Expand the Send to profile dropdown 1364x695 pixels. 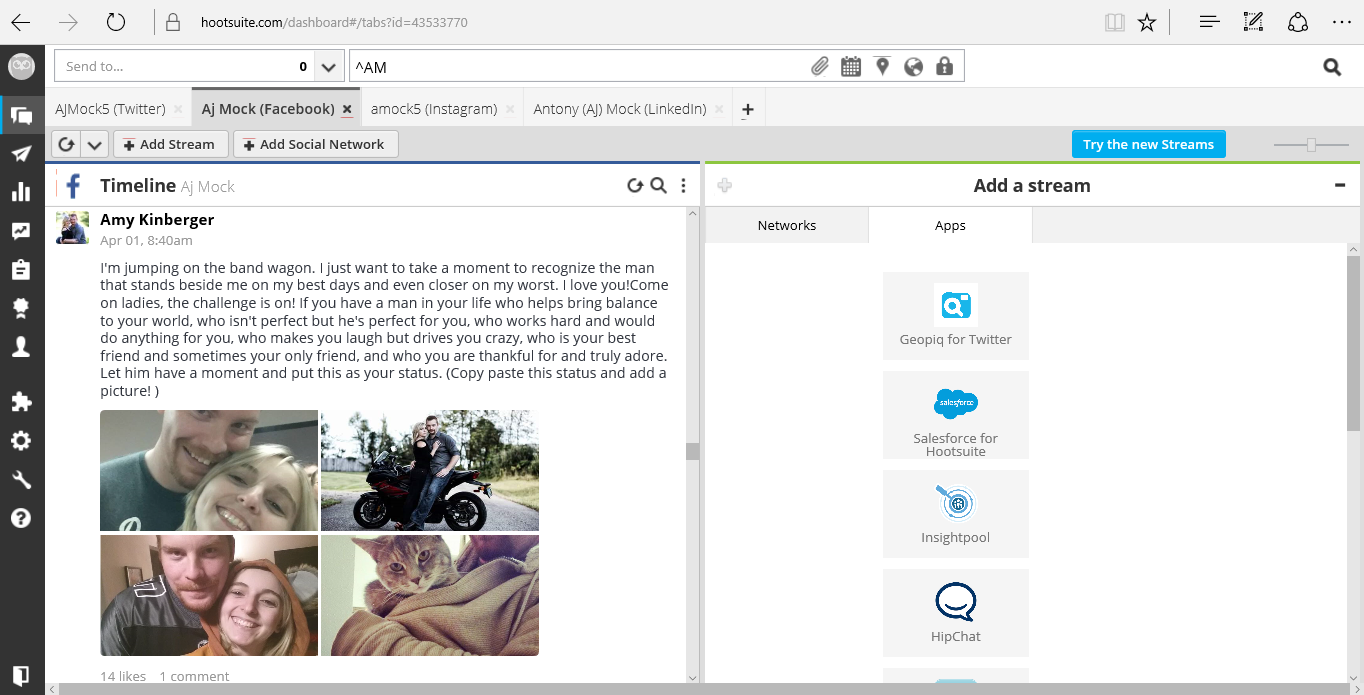click(x=328, y=67)
